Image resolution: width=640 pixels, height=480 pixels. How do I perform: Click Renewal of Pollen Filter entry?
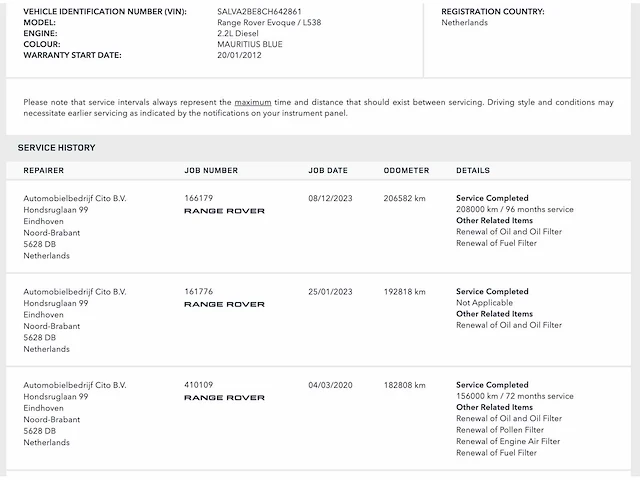(500, 430)
